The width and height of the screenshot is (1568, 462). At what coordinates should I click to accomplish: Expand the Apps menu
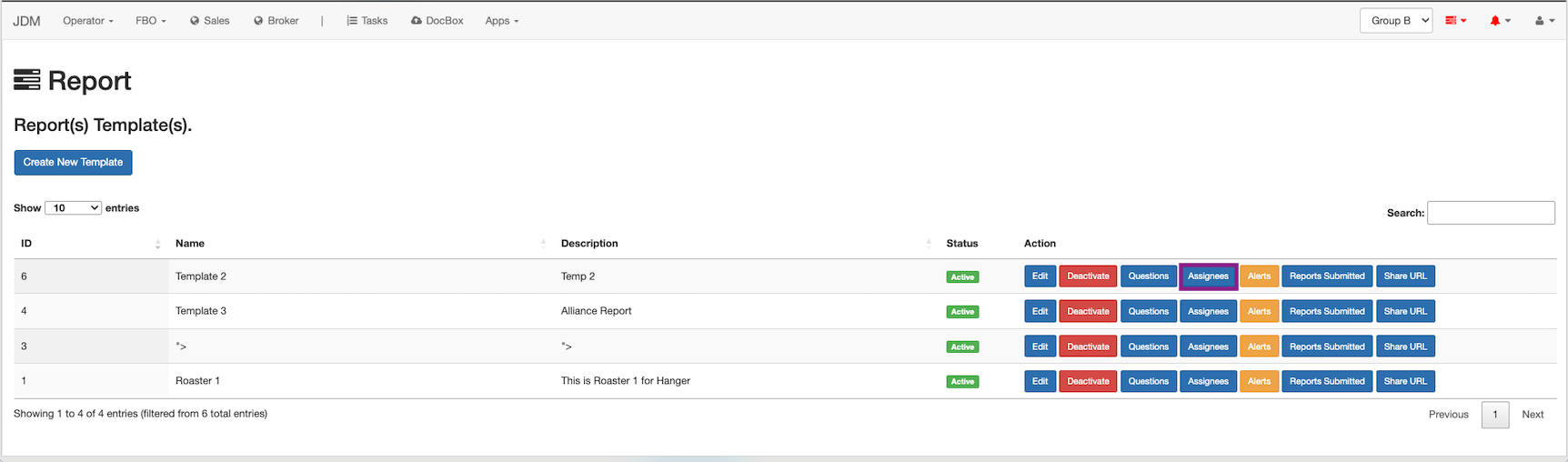[x=501, y=21]
